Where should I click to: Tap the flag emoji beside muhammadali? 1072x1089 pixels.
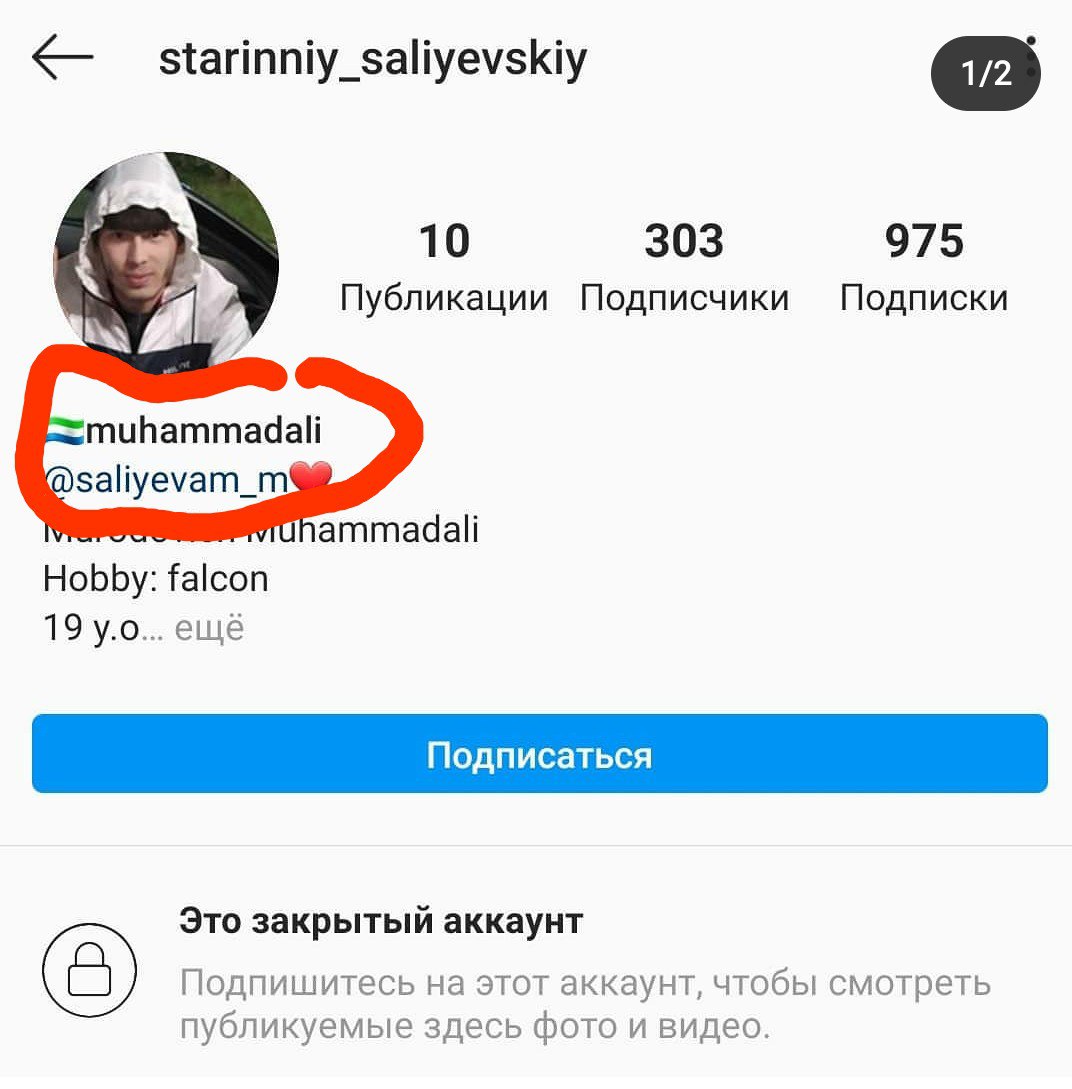[65, 431]
